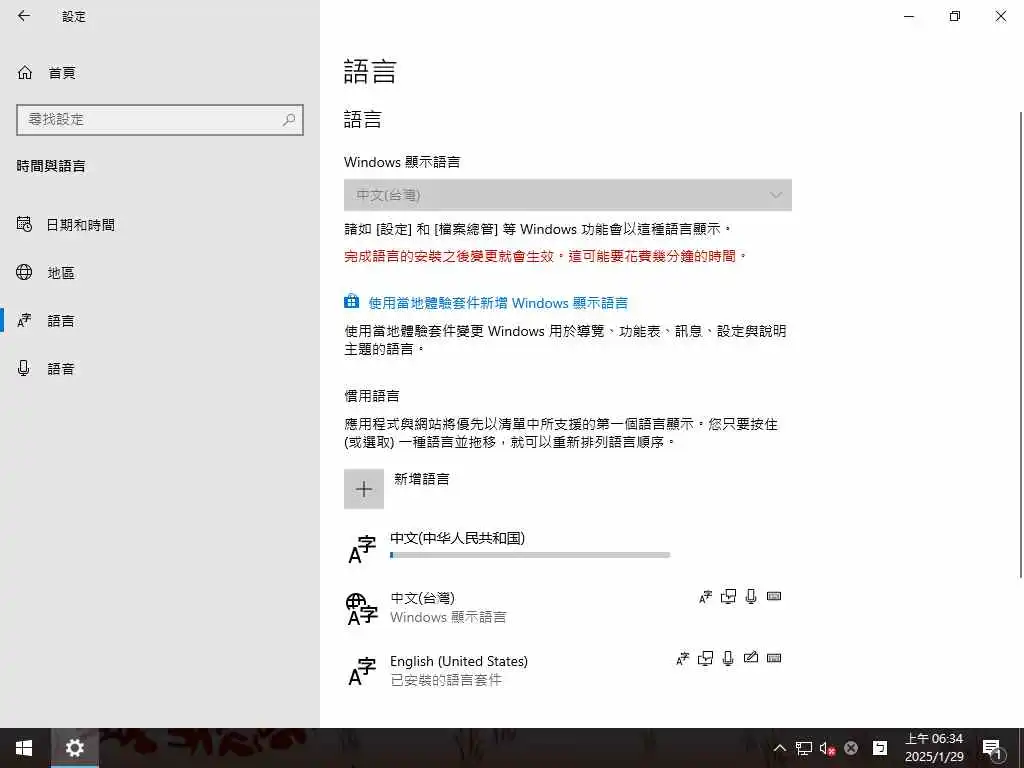
Task: Open the Windows Start menu
Action: pos(24,748)
